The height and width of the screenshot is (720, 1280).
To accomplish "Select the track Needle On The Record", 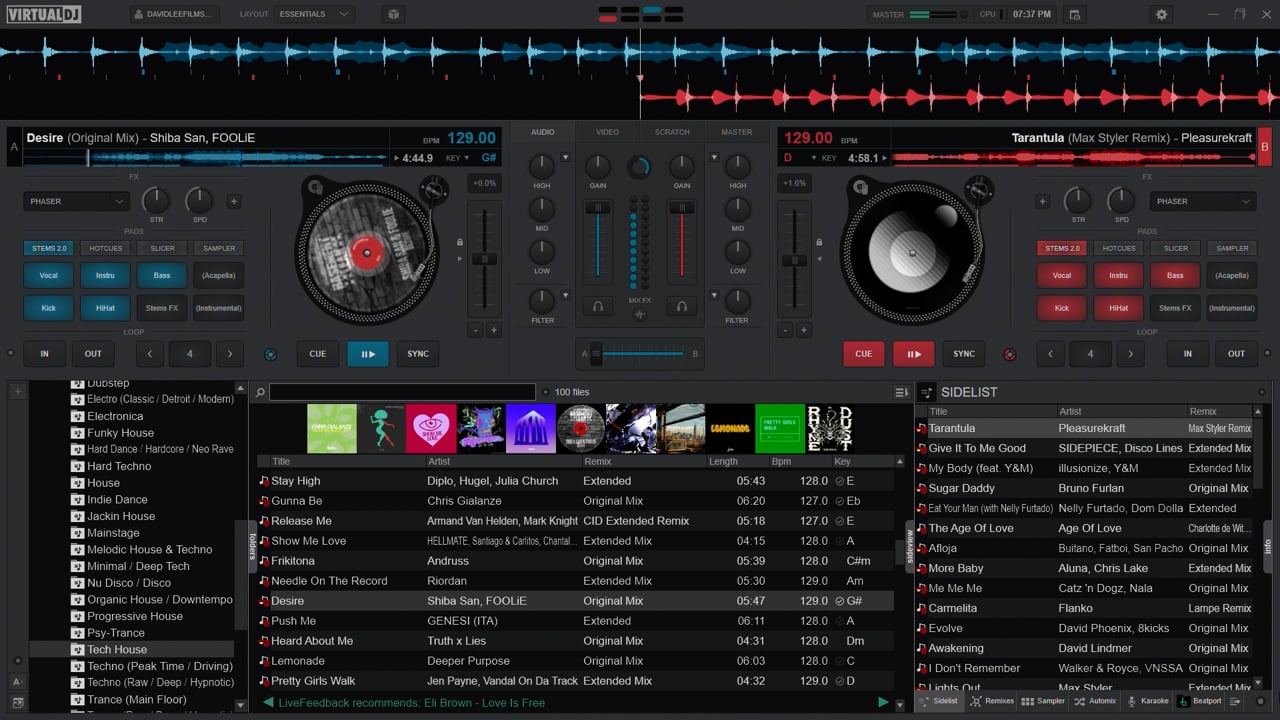I will click(575, 581).
